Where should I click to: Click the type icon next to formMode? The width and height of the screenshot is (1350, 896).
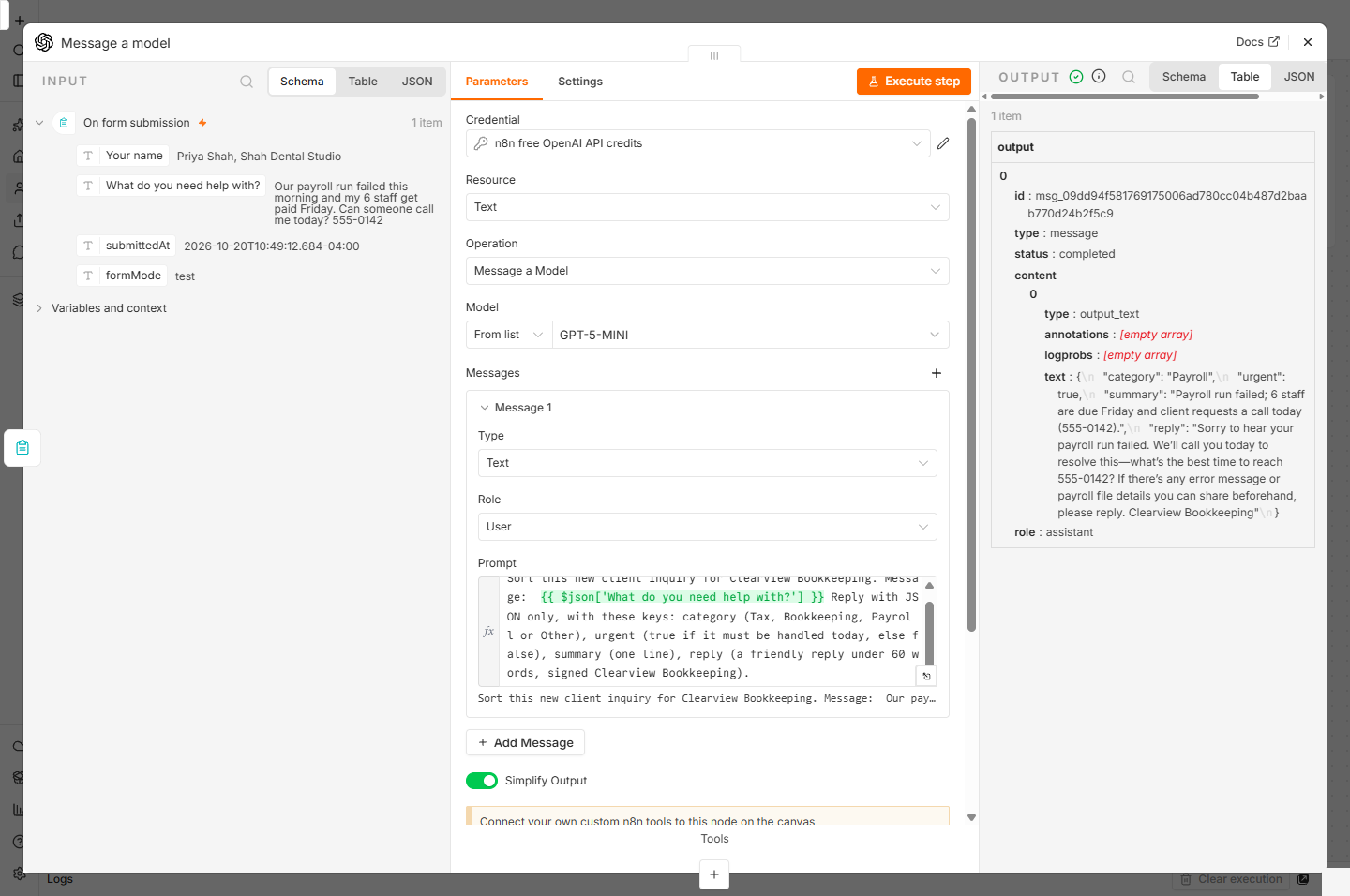[x=88, y=276]
